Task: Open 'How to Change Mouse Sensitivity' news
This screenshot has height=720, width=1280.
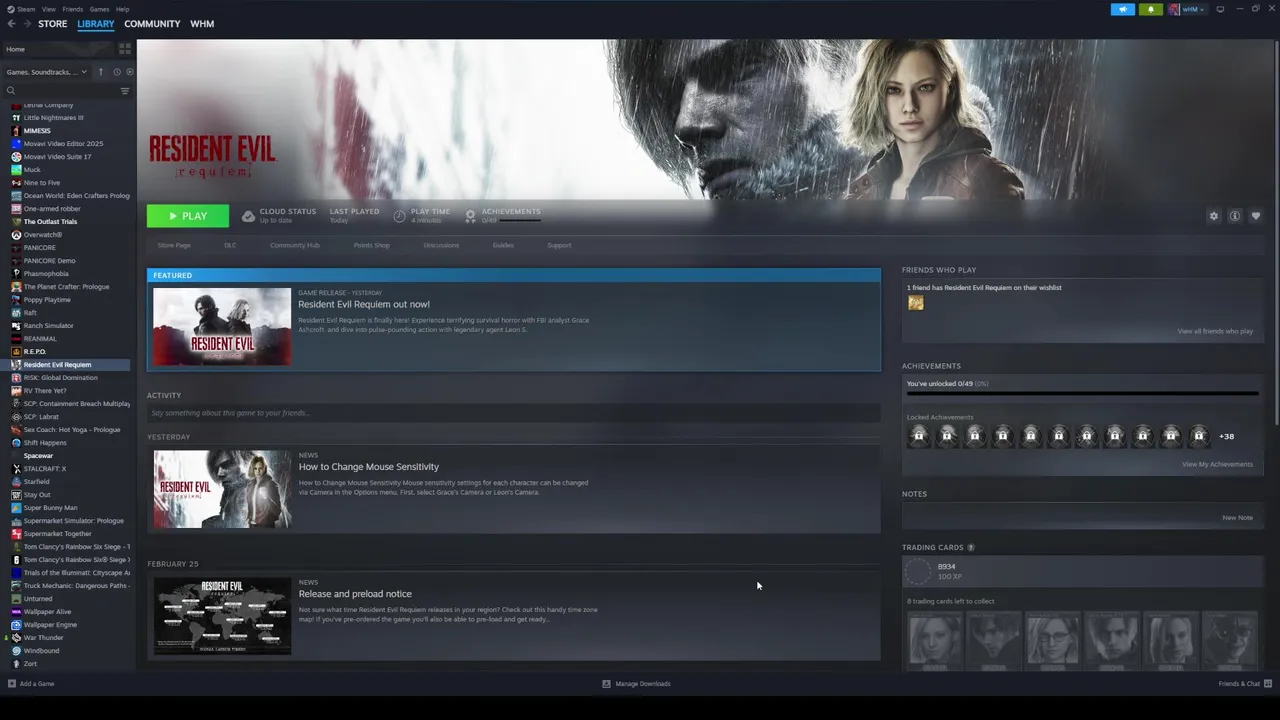Action: pyautogui.click(x=368, y=467)
